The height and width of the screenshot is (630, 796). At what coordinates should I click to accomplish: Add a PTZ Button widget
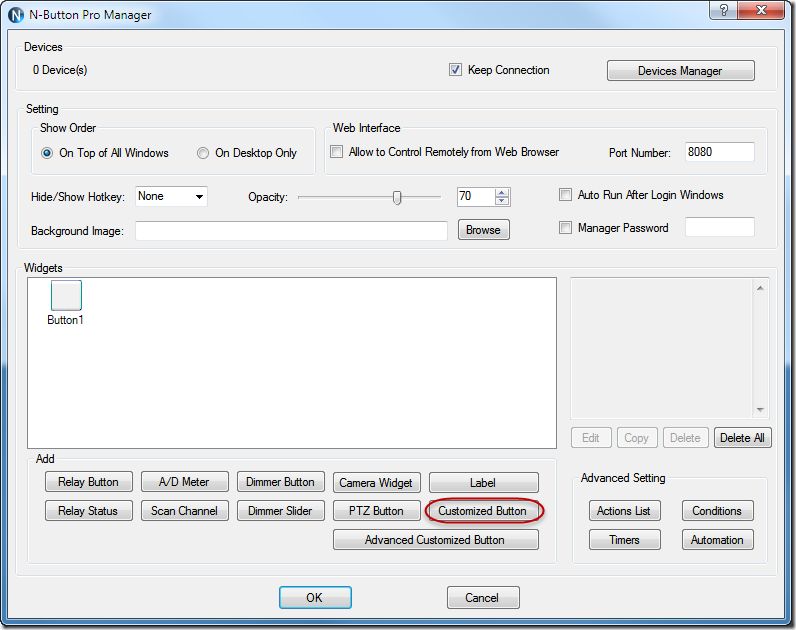click(x=376, y=511)
